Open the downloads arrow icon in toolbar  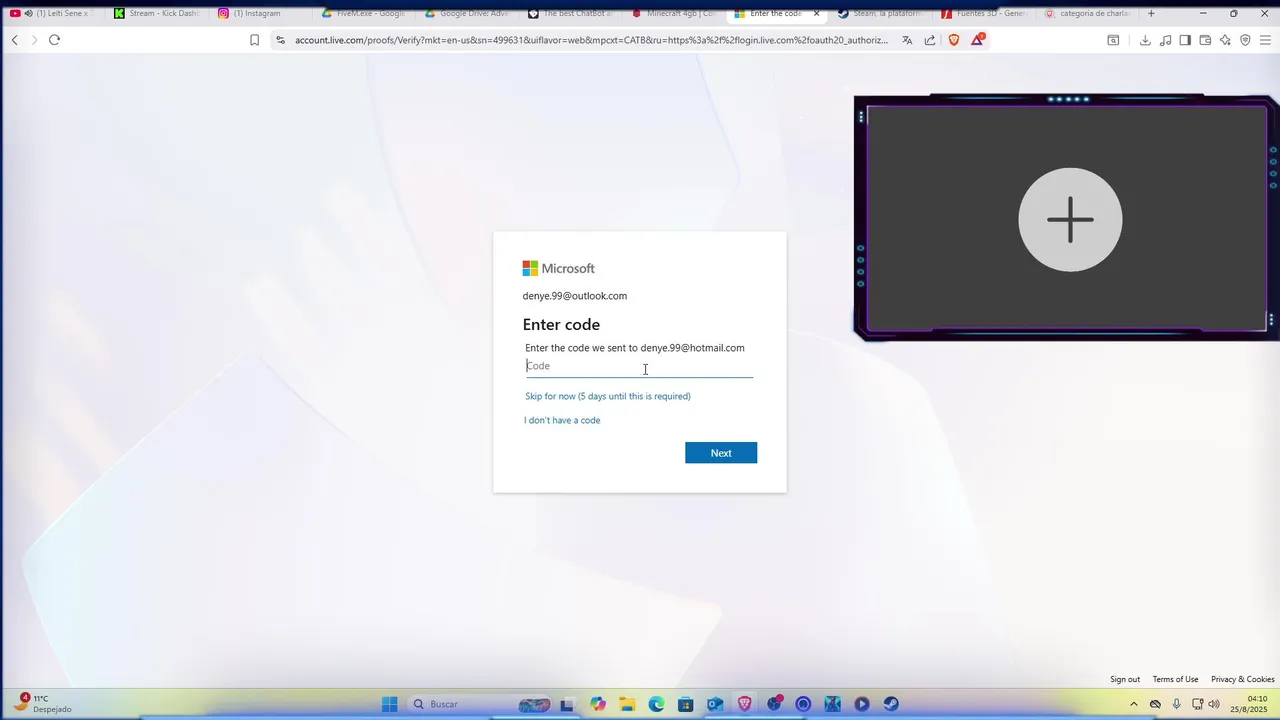click(x=1145, y=40)
